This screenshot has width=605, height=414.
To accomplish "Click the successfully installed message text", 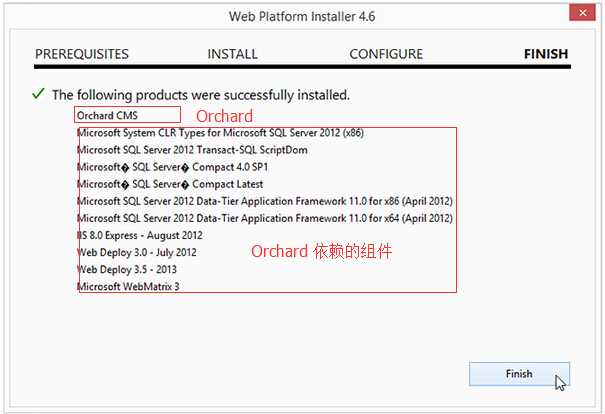I will [x=201, y=95].
